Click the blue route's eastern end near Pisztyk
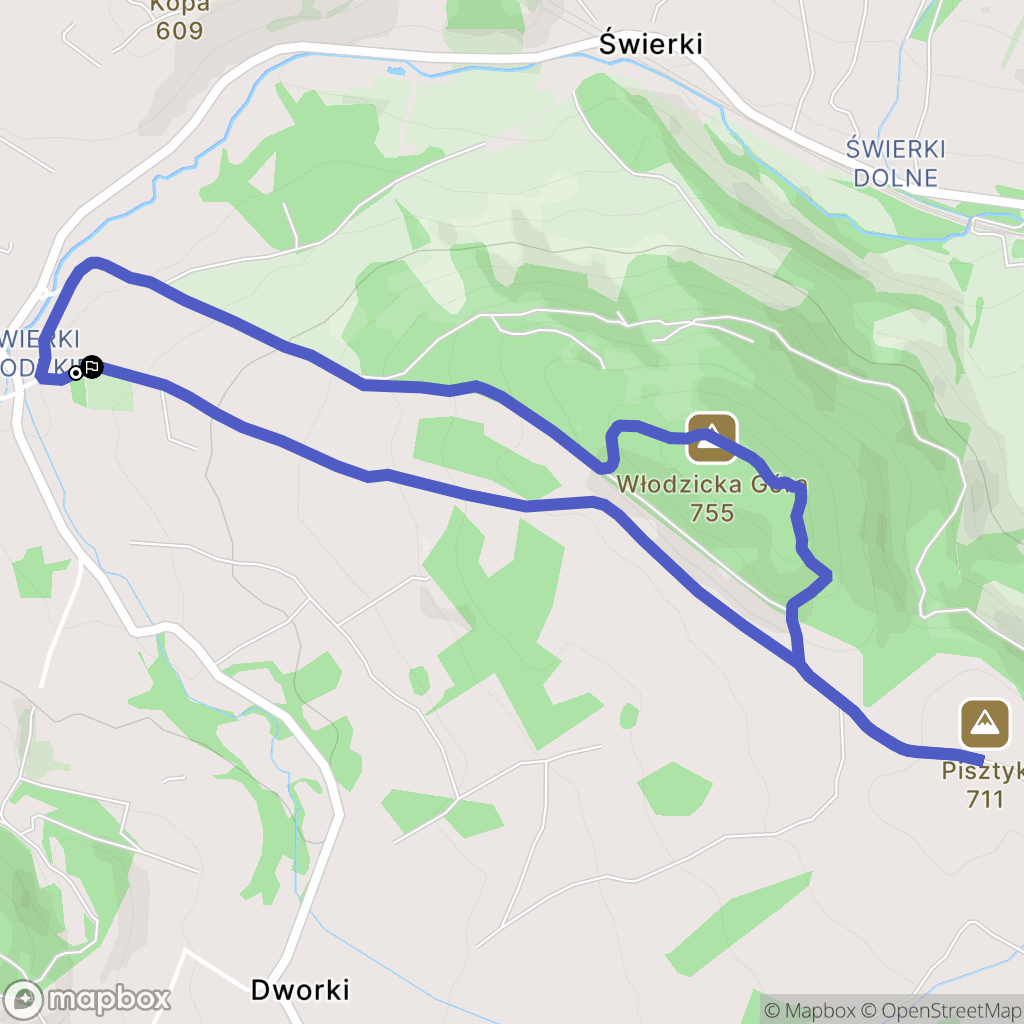The width and height of the screenshot is (1024, 1024). point(982,760)
